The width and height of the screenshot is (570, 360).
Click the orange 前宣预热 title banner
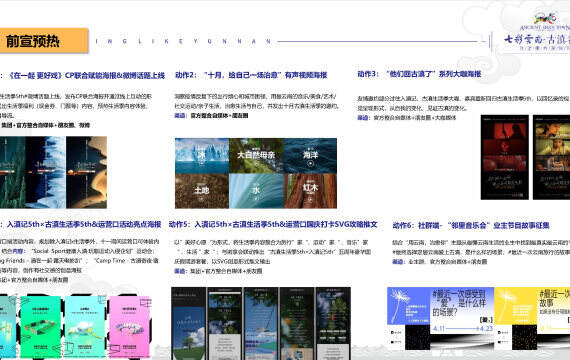click(44, 41)
